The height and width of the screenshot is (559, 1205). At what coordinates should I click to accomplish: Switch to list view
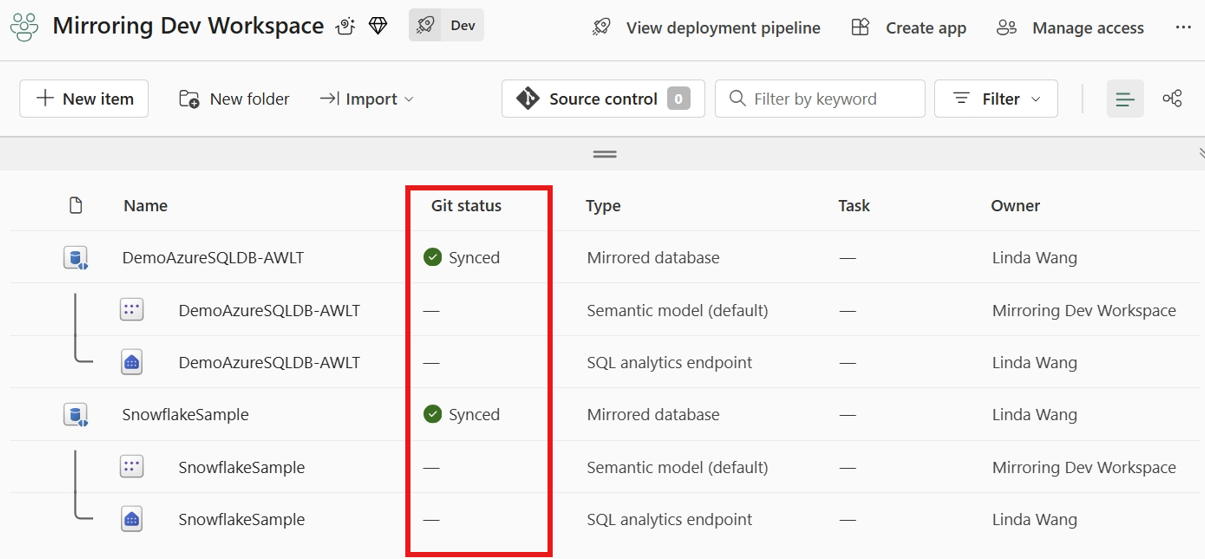[1125, 99]
